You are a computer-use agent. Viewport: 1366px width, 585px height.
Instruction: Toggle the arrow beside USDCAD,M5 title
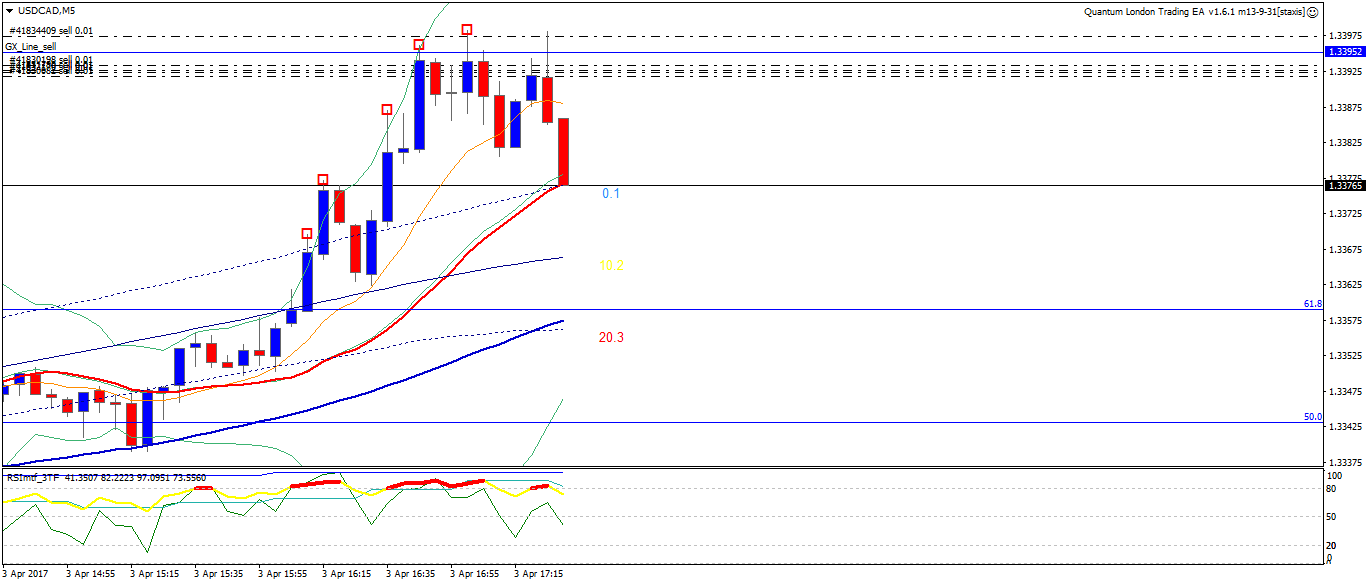point(9,10)
